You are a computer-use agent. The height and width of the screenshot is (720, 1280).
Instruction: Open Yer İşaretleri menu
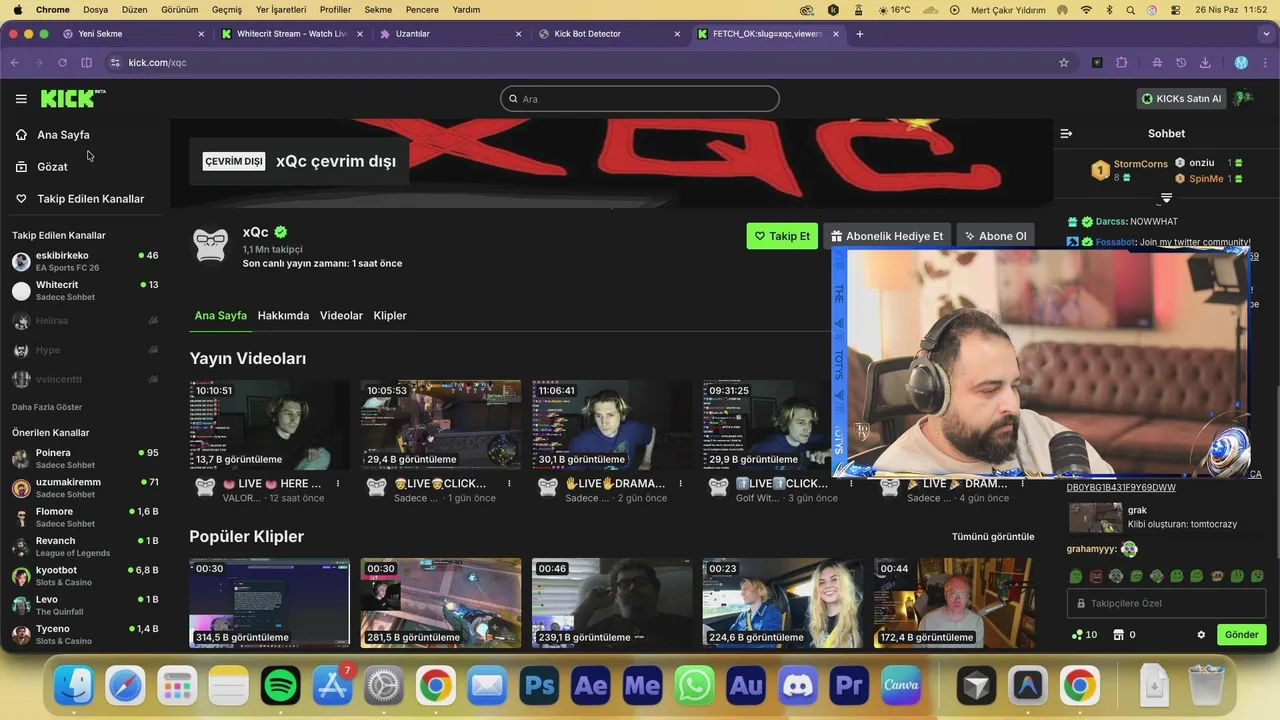tap(281, 10)
